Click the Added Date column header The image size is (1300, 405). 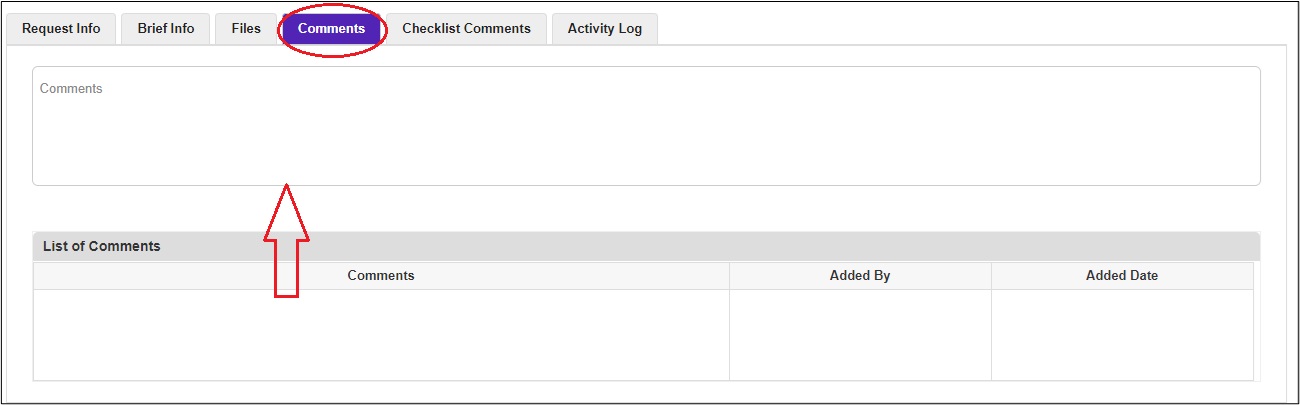1122,276
